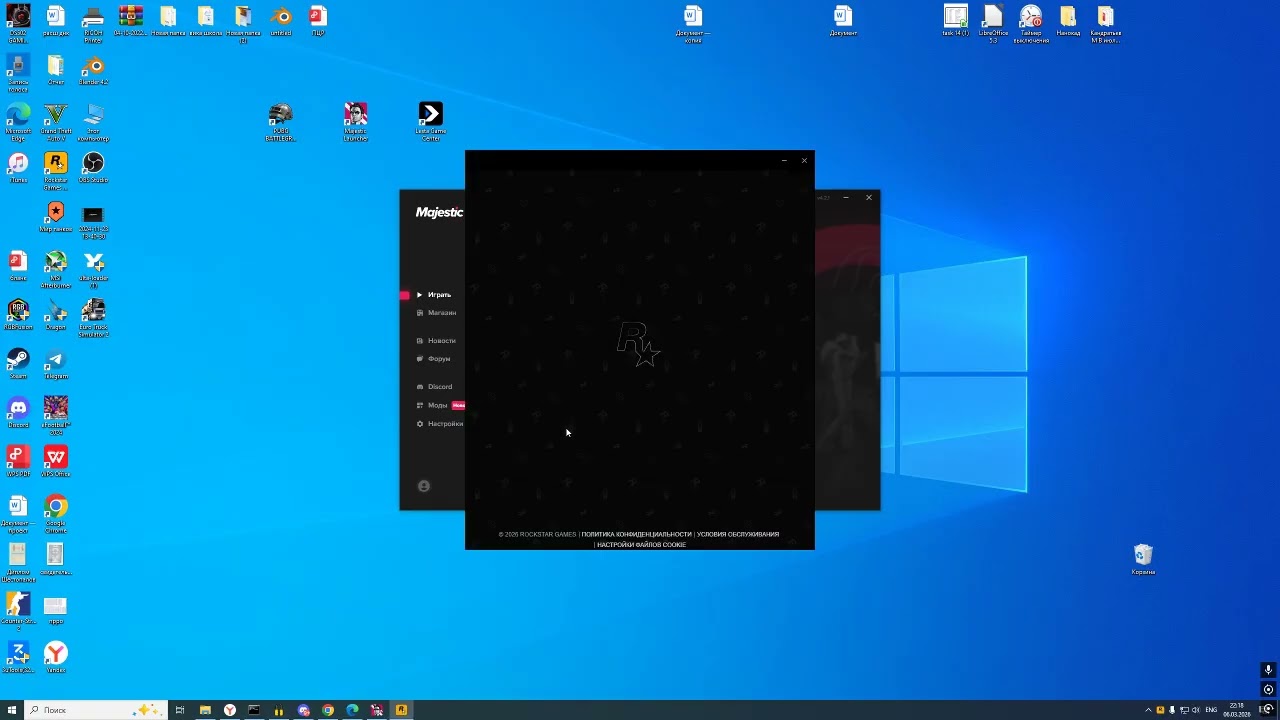Minimize the Majestic launcher window
Image resolution: width=1280 pixels, height=720 pixels.
pos(846,197)
